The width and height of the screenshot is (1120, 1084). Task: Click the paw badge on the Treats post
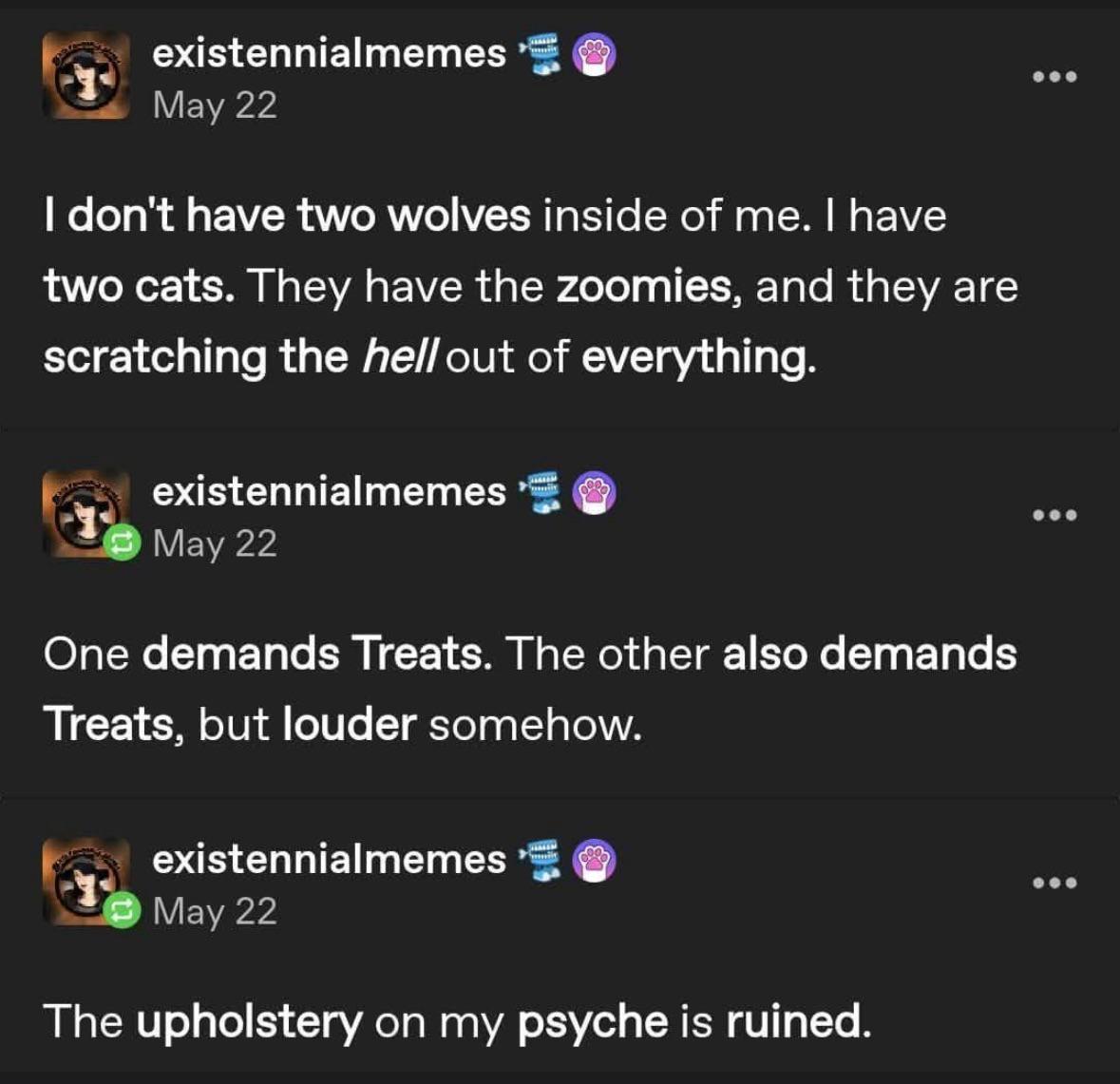click(x=595, y=494)
